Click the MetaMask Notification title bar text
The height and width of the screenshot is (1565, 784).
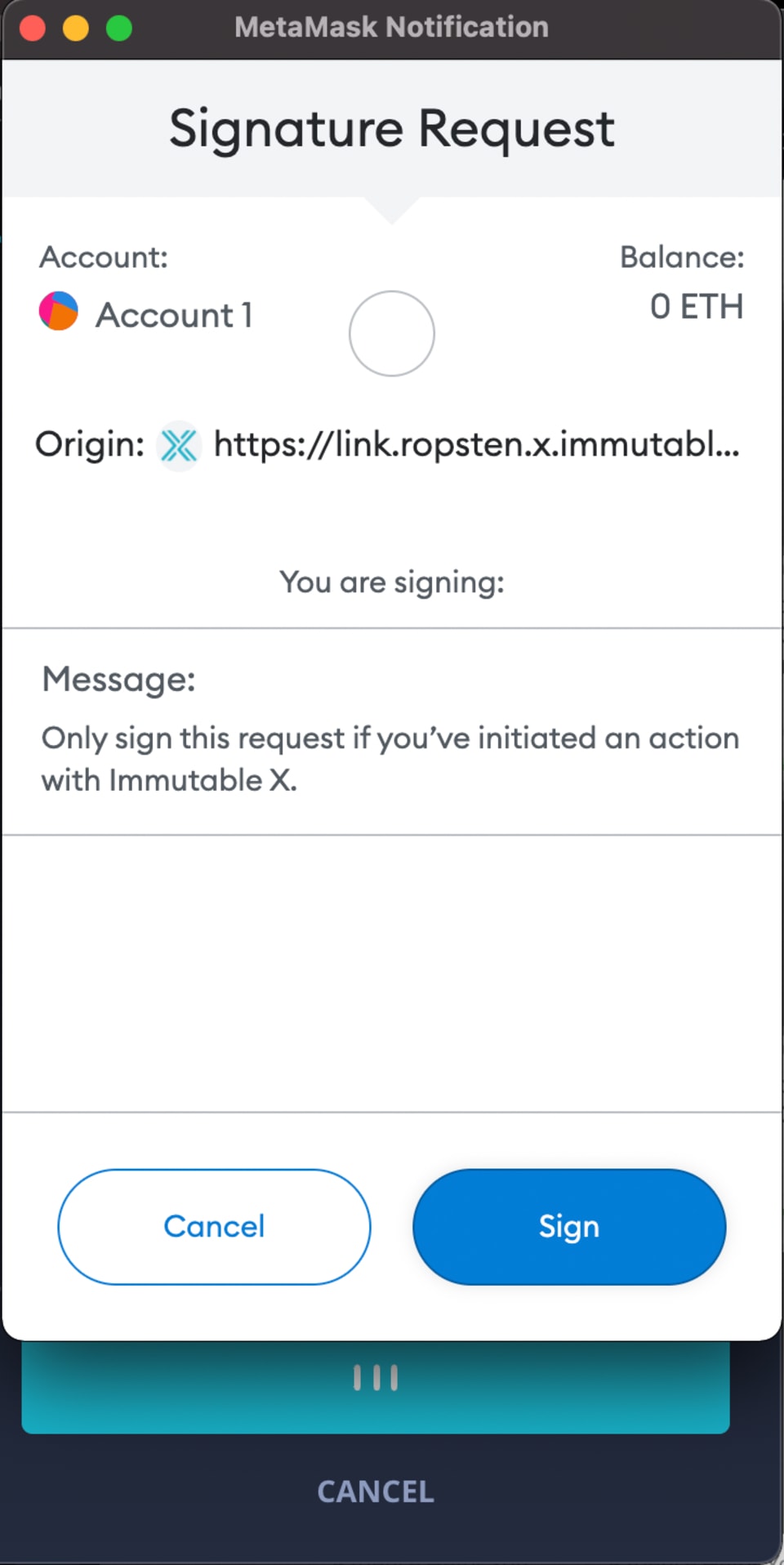click(x=392, y=28)
